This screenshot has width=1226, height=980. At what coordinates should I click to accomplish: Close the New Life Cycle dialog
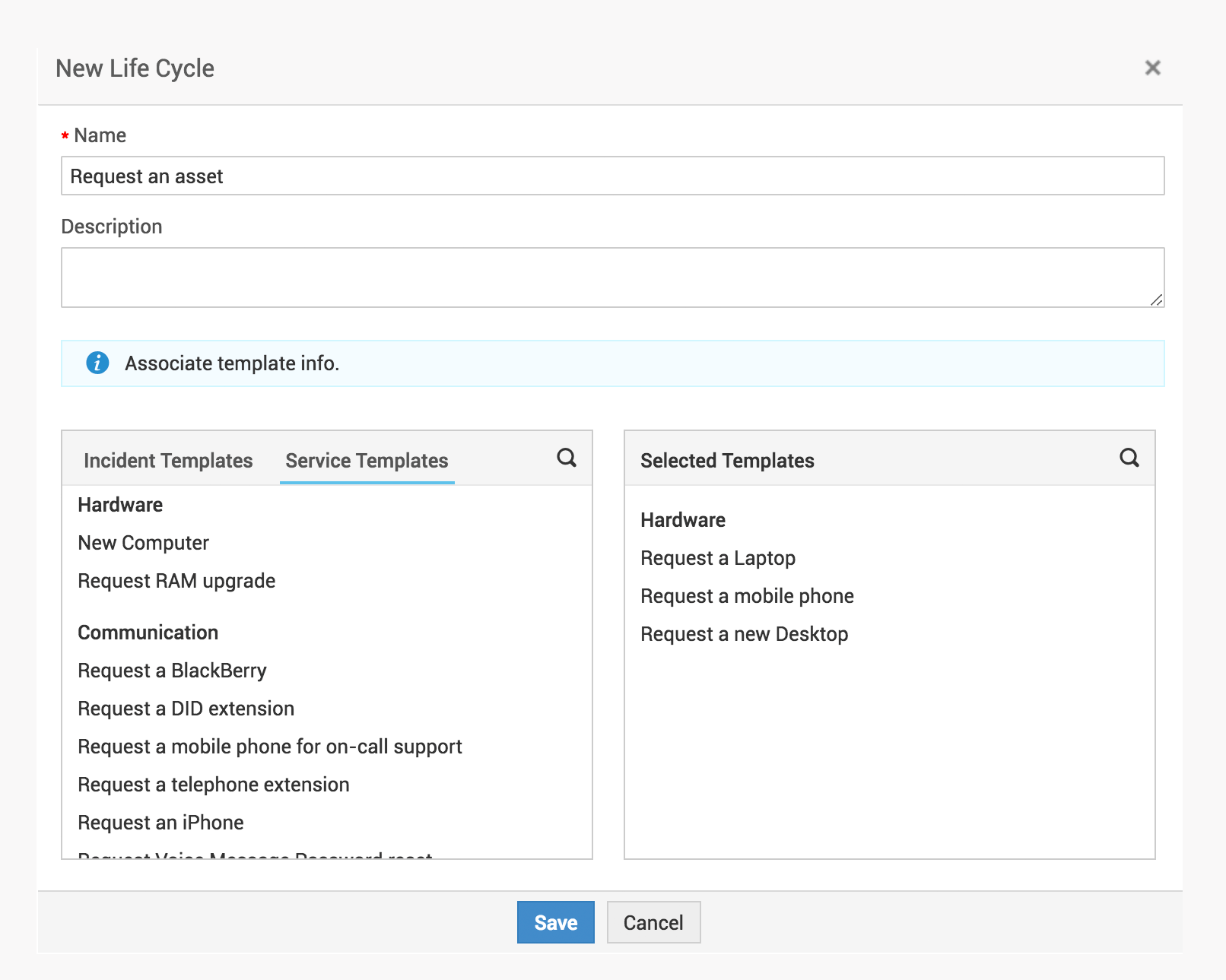[1152, 68]
